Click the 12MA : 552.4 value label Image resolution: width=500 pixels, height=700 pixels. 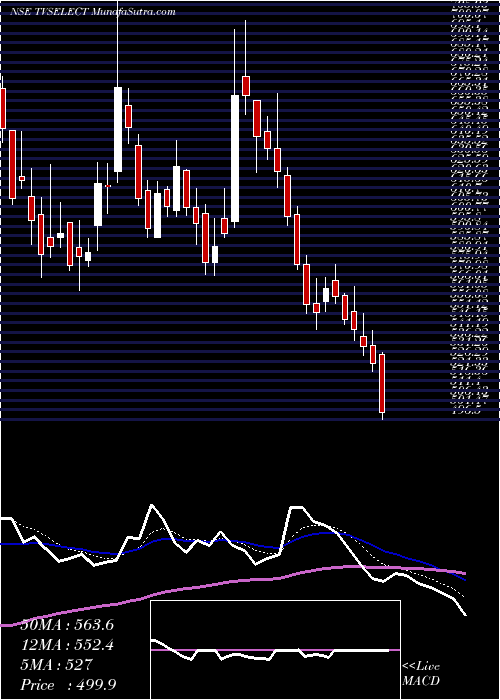click(x=67, y=645)
